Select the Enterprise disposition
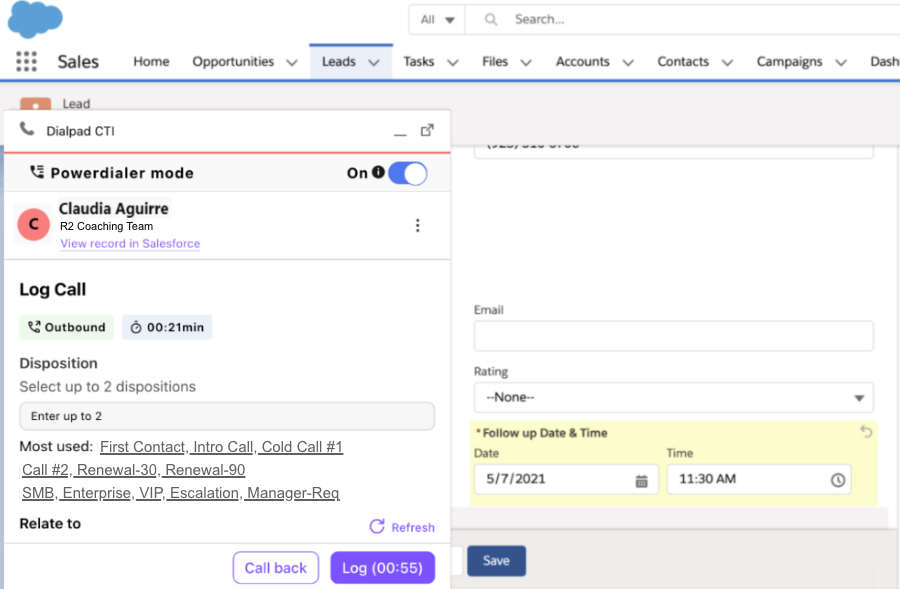The image size is (900, 589). coord(97,493)
